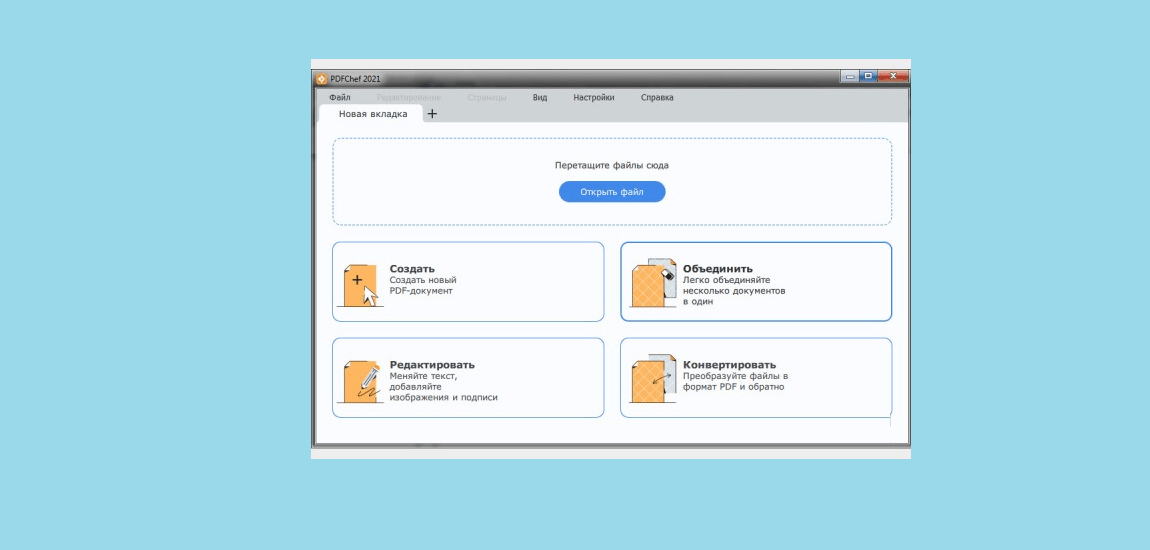
Task: Click the Создать page-with-plus icon
Action: tap(362, 285)
